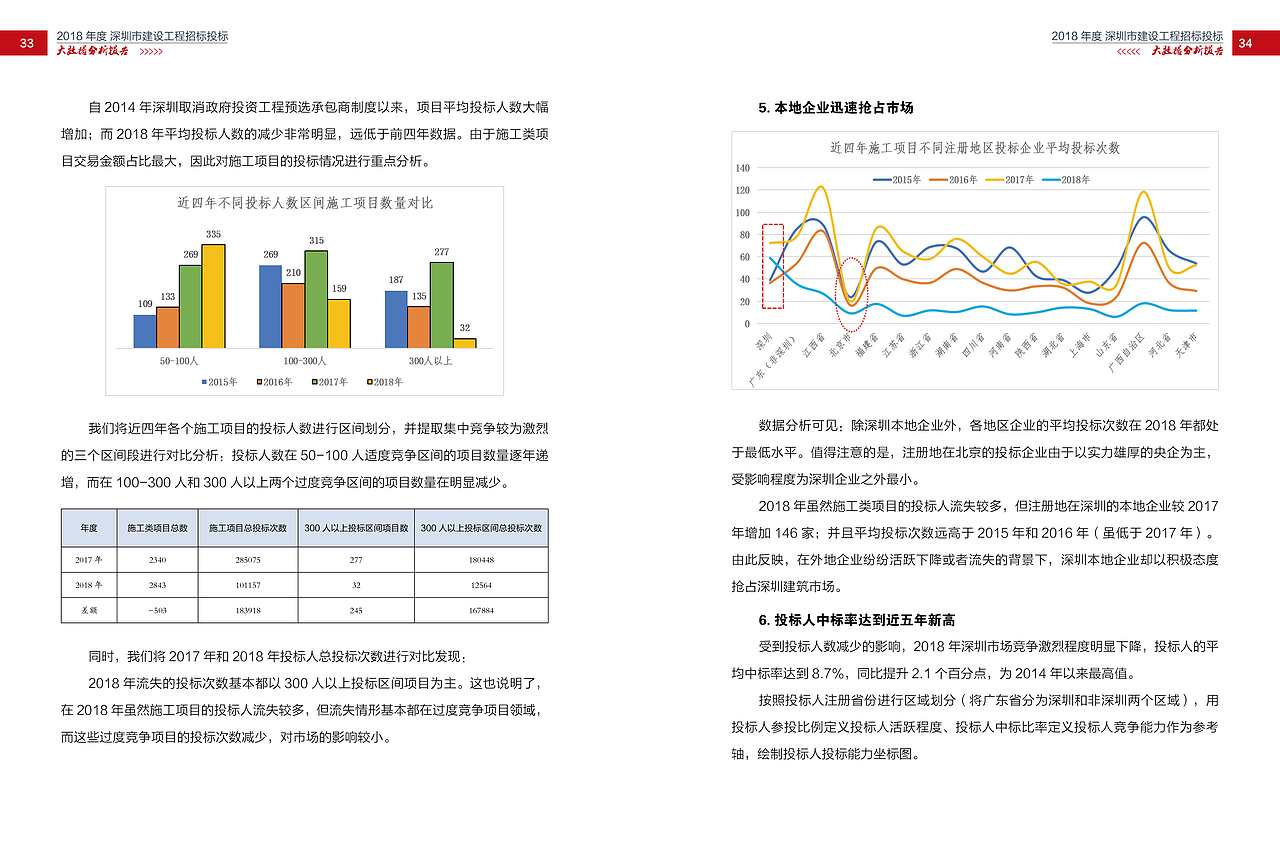Select the table header cell 年度
This screenshot has width=1280, height=868.
click(89, 527)
